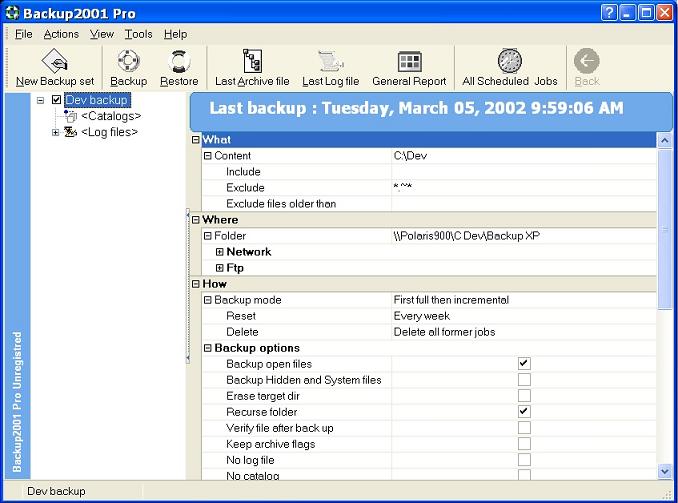Start a job with the Backup icon
The width and height of the screenshot is (678, 503).
click(x=128, y=61)
